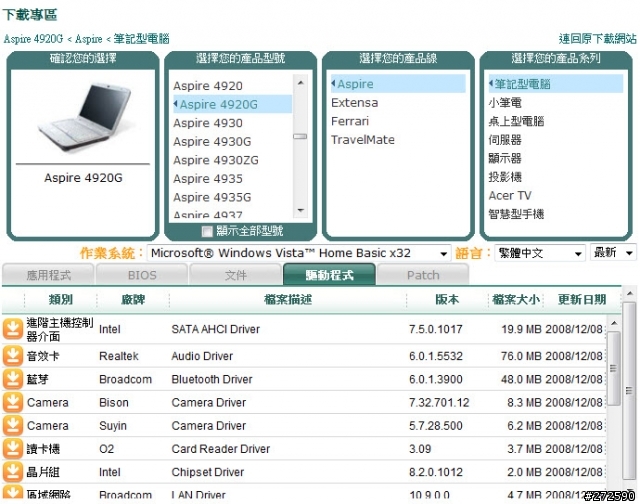Screen dimensions: 640x504
Task: Click the Aspire 4920G laptop thumbnail
Action: point(84,116)
